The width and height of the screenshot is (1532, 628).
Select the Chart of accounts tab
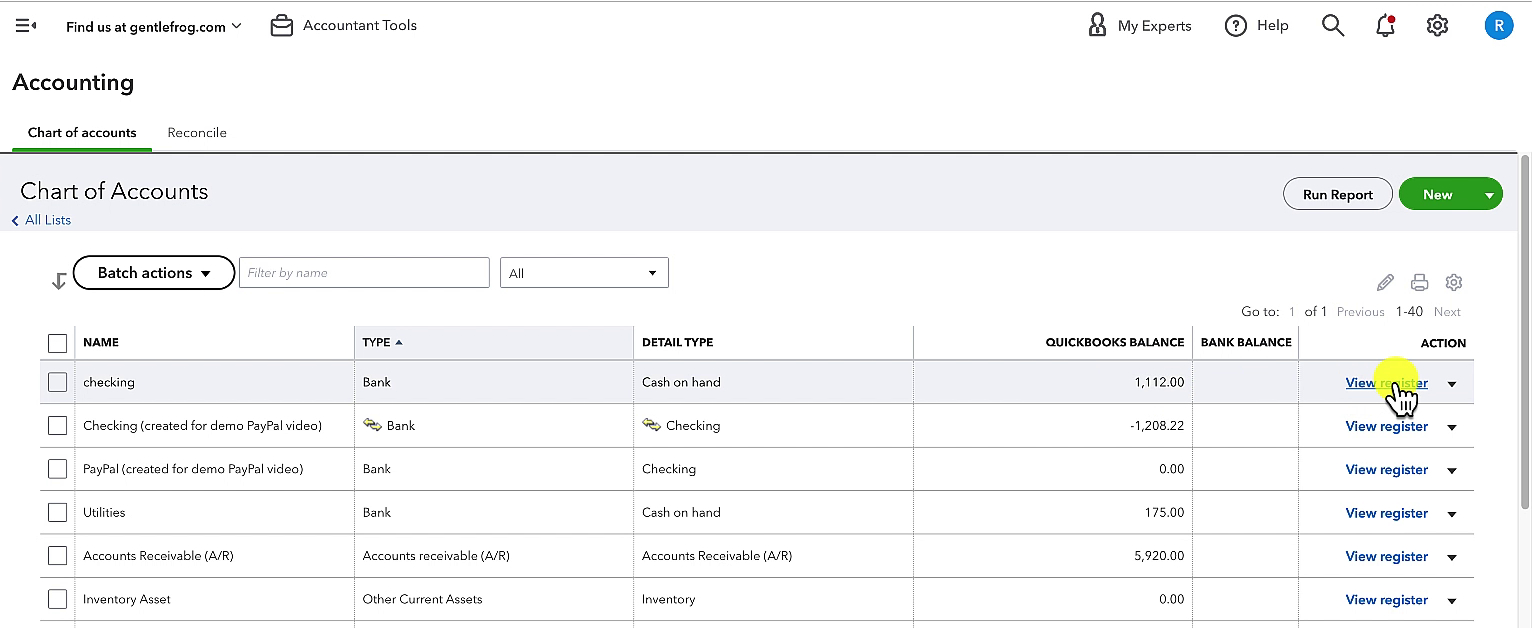tap(82, 133)
